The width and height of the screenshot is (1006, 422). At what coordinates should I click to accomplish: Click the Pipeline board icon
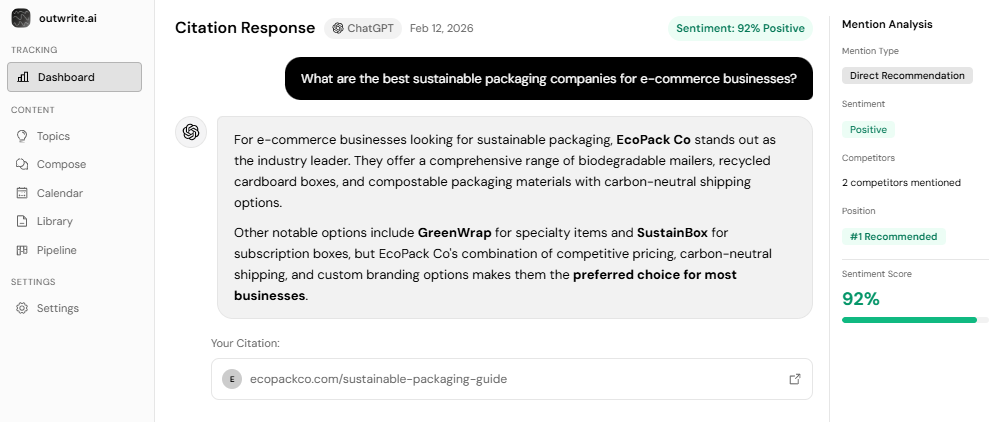(x=23, y=250)
